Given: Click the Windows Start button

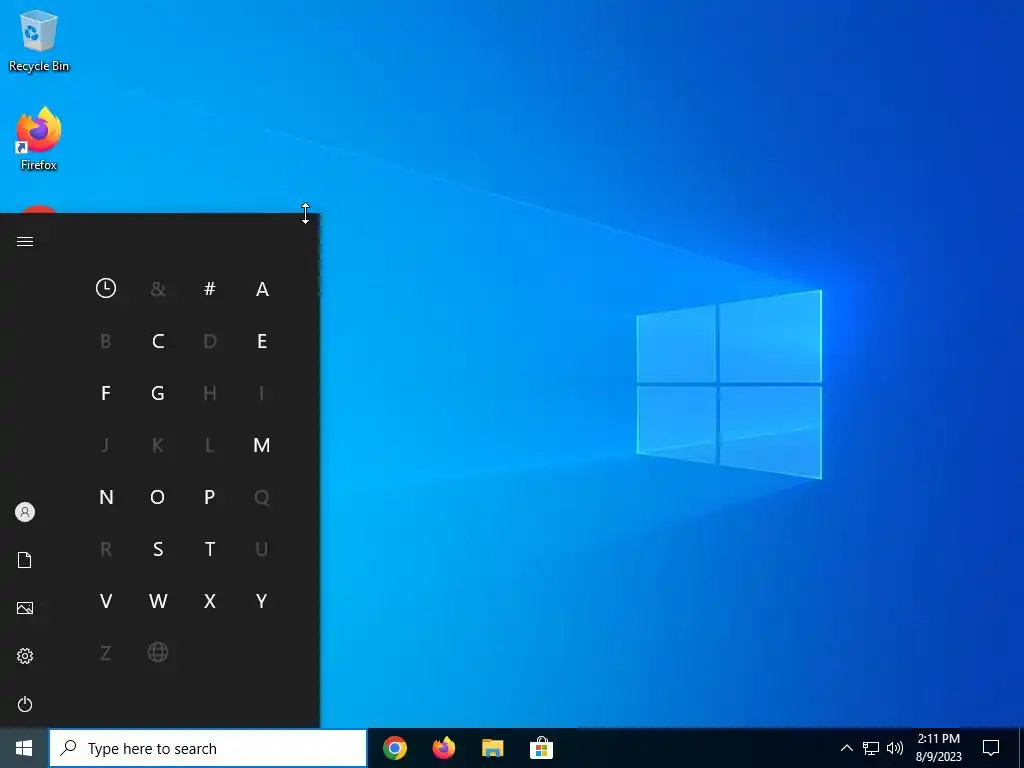Looking at the screenshot, I should [24, 748].
